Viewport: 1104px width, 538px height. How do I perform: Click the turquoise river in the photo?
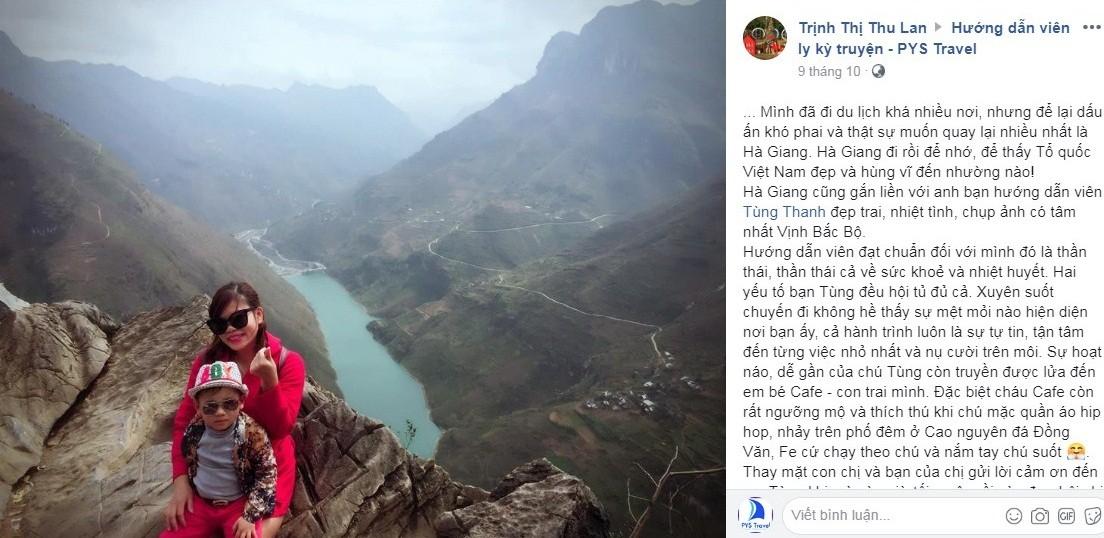tap(366, 359)
